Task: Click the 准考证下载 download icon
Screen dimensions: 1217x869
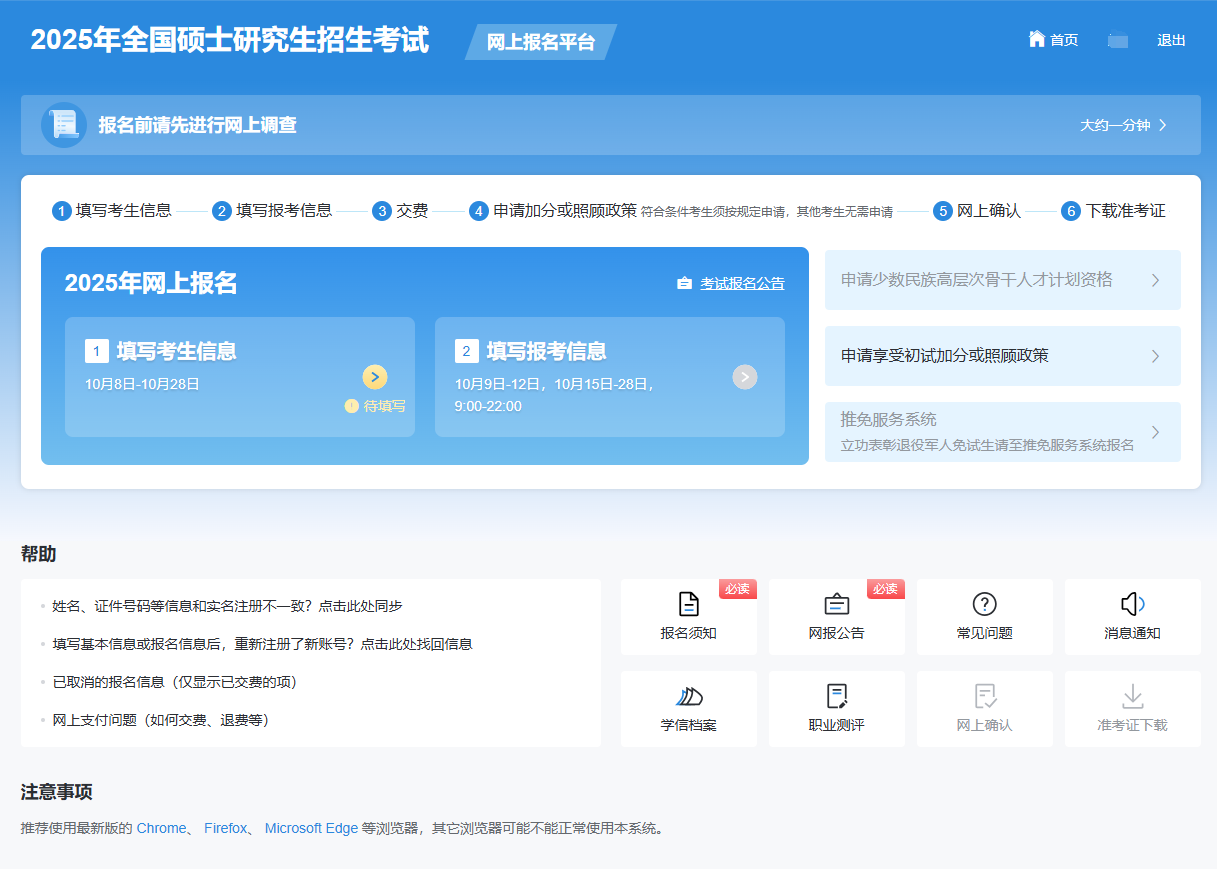Action: 1132,709
